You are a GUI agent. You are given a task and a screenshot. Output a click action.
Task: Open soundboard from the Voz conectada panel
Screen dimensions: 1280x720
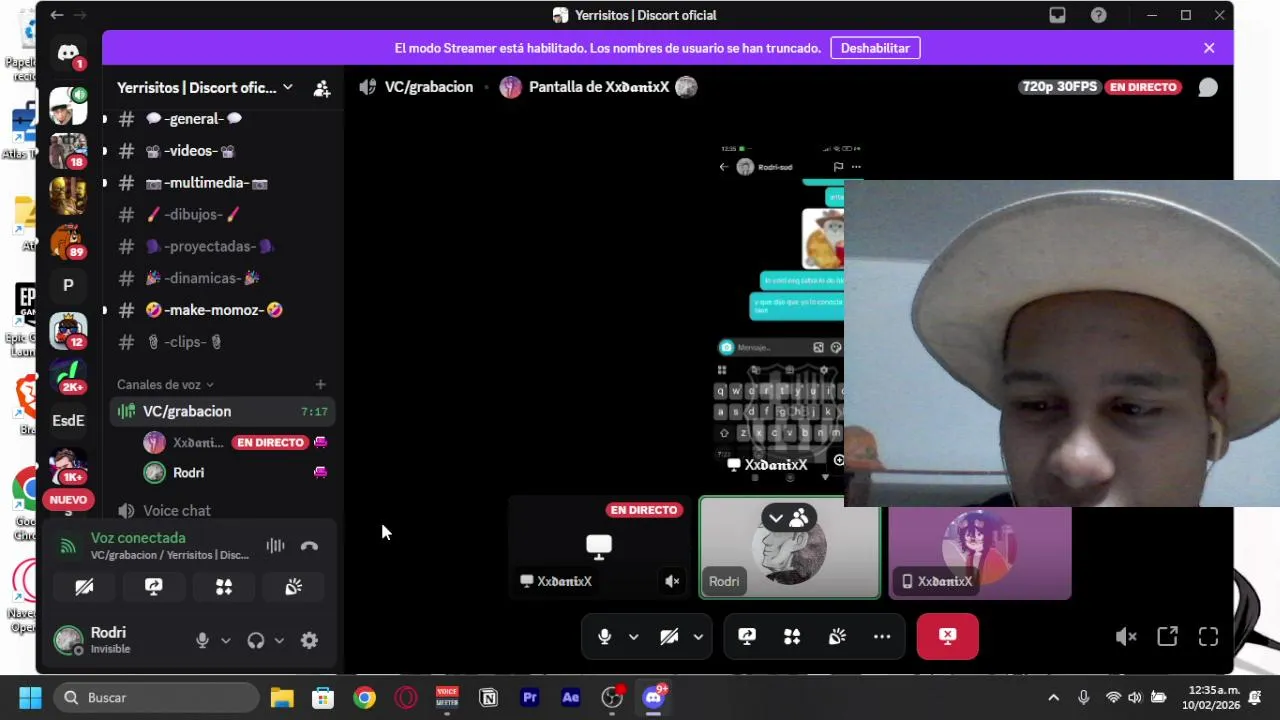[x=293, y=587]
